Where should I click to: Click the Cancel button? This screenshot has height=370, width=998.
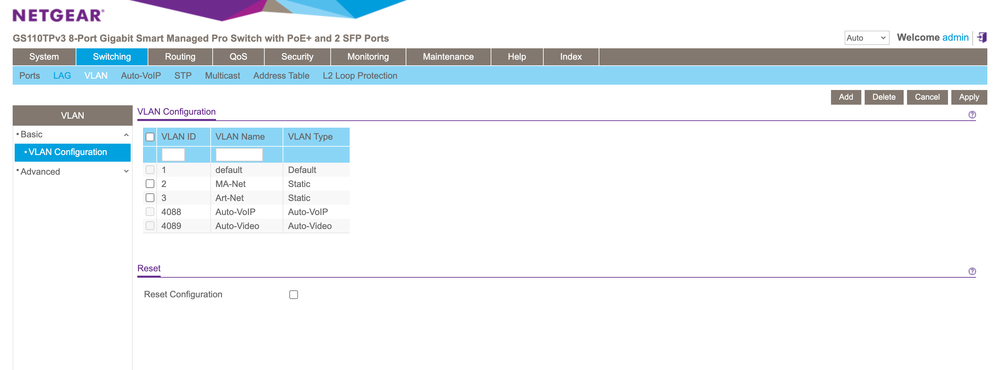(927, 97)
